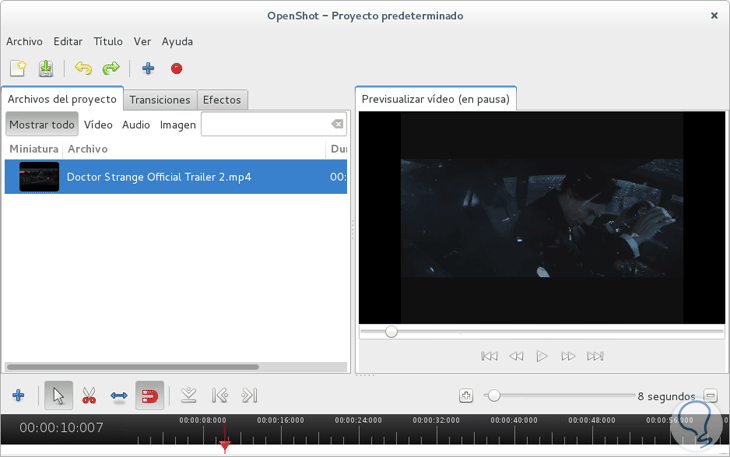This screenshot has width=730, height=457.
Task: Click the timeline zoom slider handle
Action: [x=494, y=396]
